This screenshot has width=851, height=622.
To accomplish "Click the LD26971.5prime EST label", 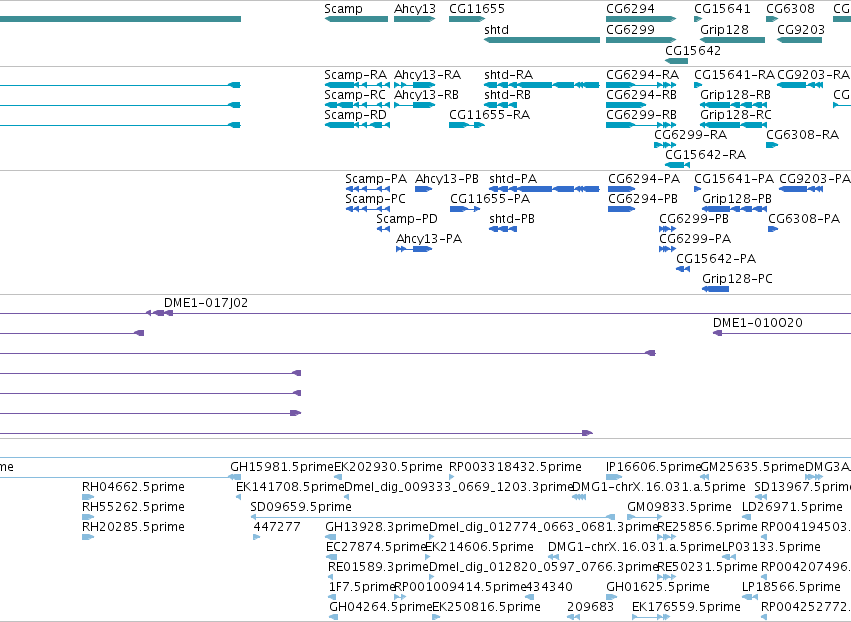I will click(x=792, y=507).
